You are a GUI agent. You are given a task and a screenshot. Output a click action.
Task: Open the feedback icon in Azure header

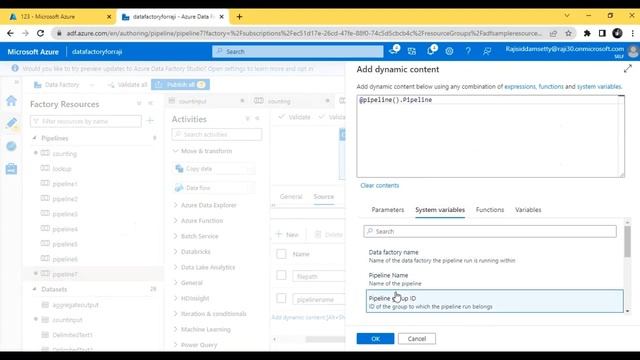pos(487,51)
